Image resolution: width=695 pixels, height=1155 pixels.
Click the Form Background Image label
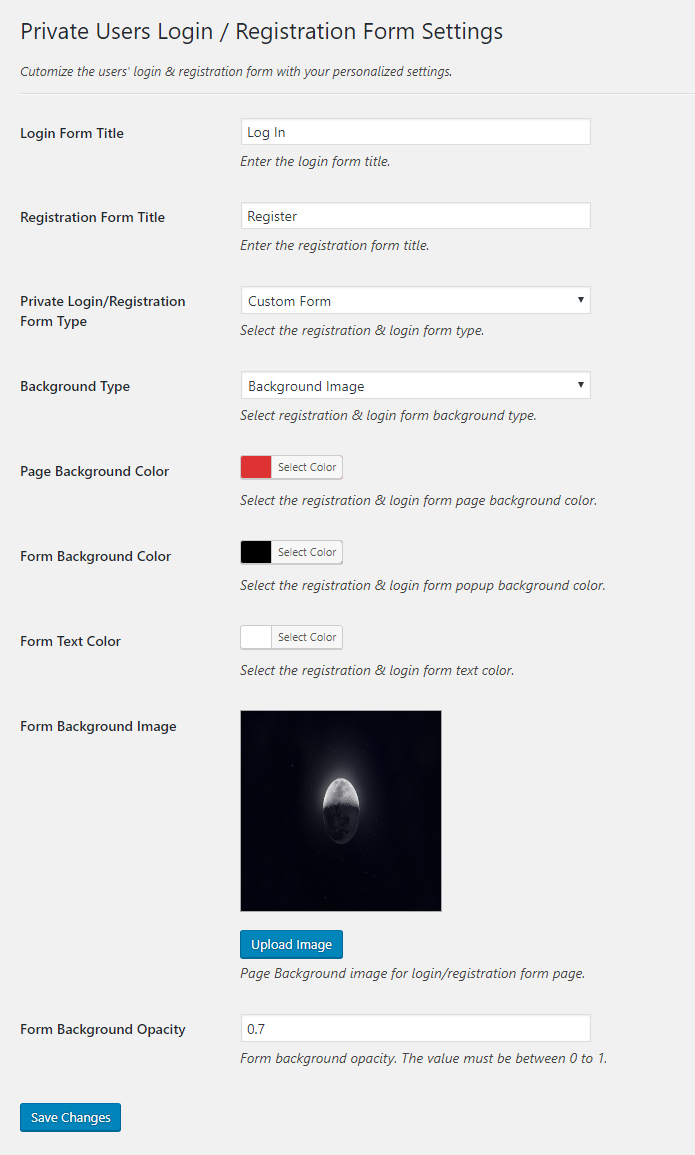pyautogui.click(x=99, y=726)
